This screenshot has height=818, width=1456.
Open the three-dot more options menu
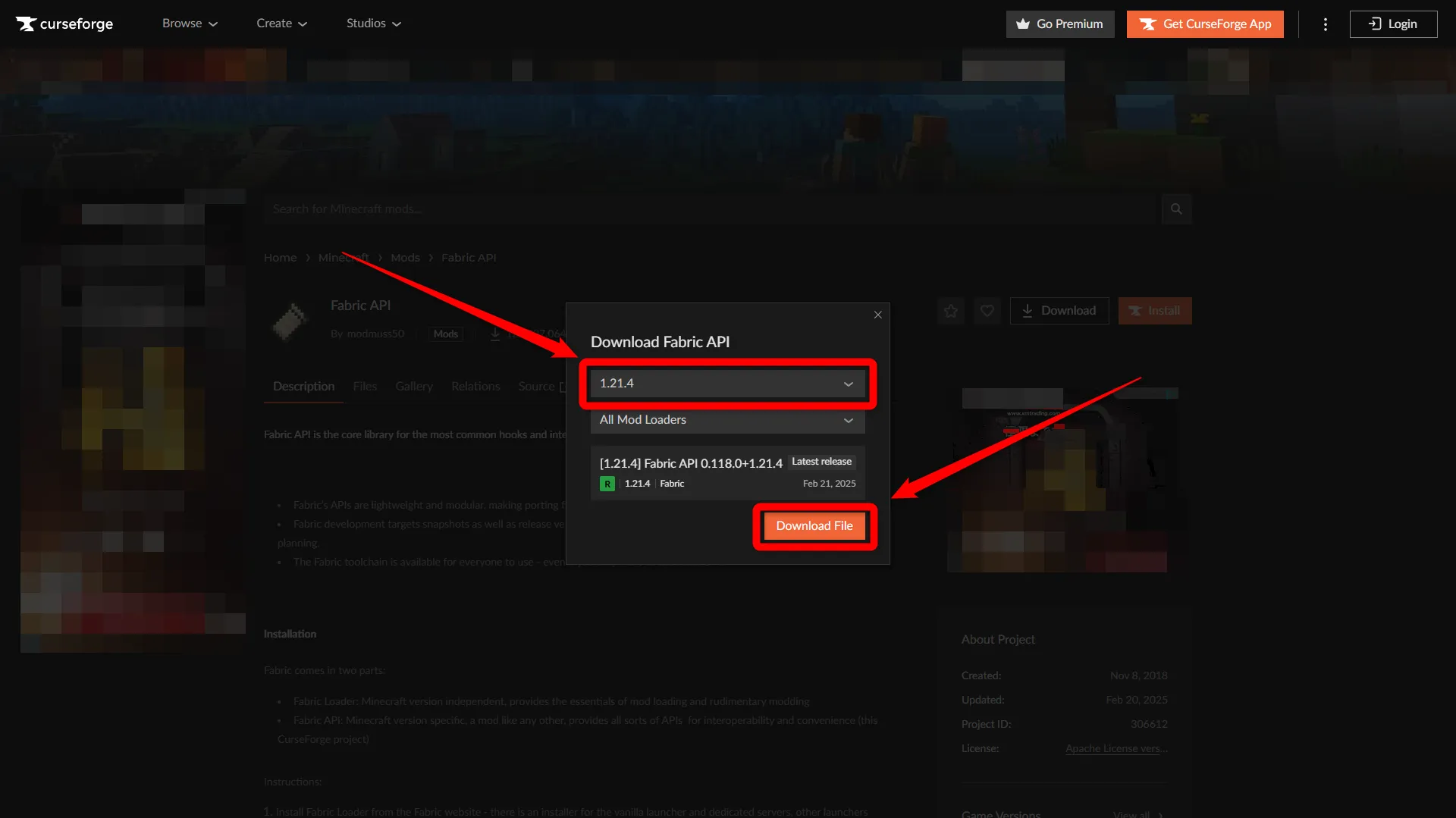click(x=1326, y=24)
